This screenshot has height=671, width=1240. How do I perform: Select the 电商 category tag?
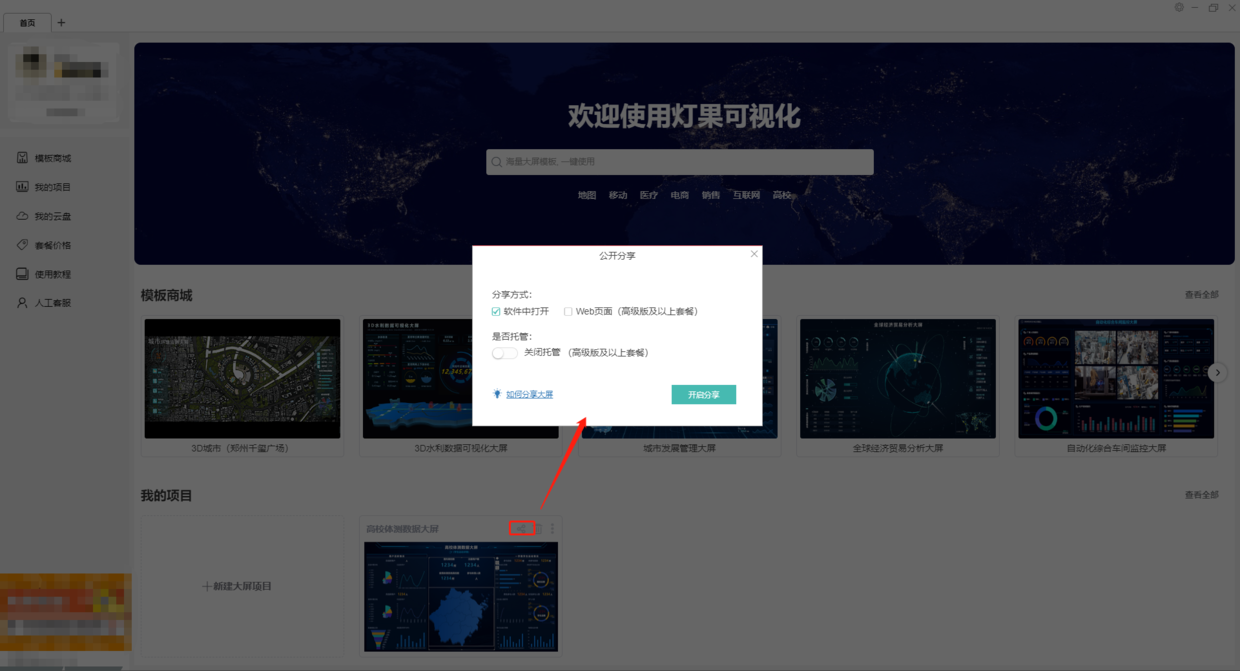(680, 195)
